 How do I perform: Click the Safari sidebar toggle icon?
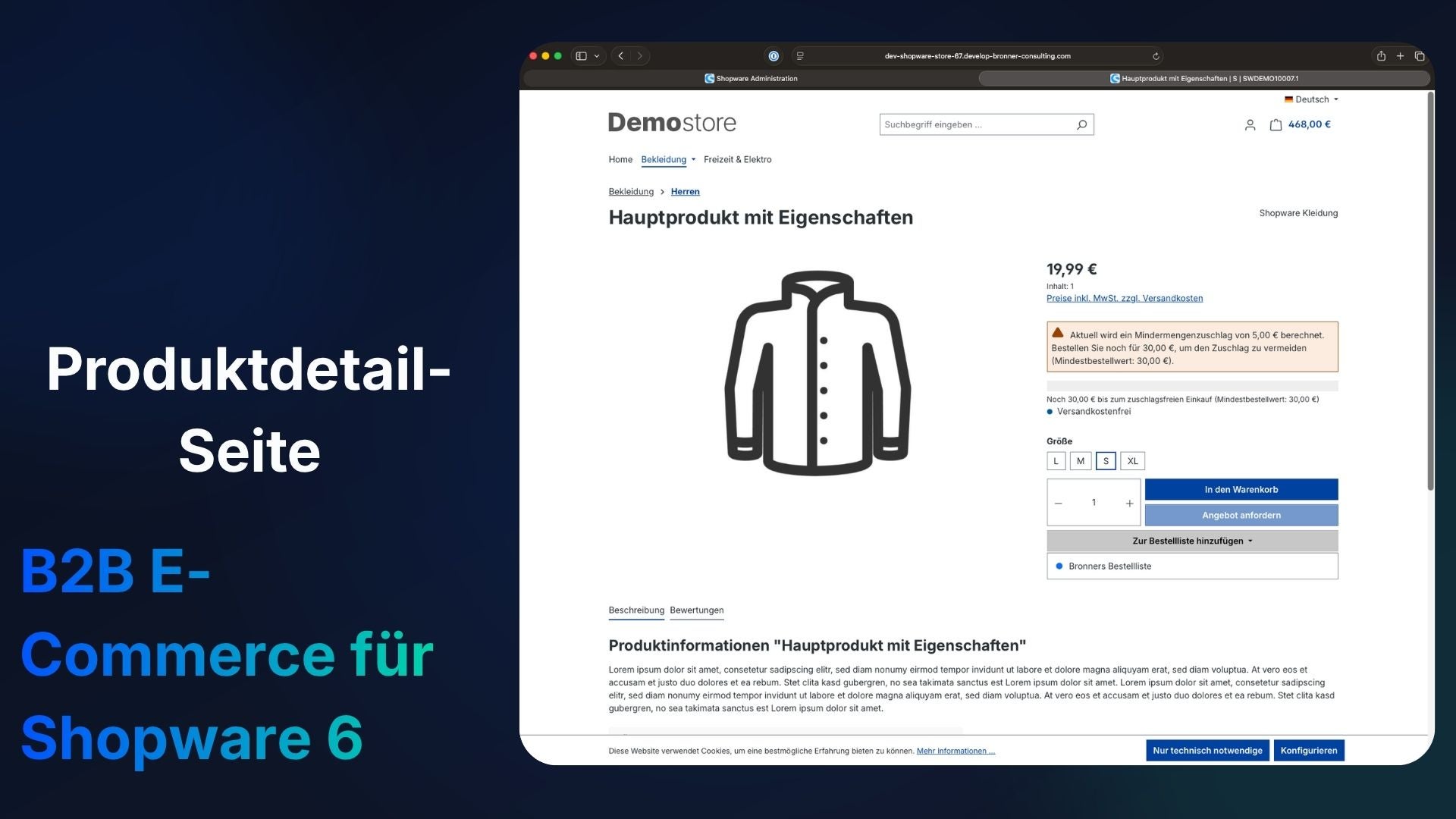(581, 56)
